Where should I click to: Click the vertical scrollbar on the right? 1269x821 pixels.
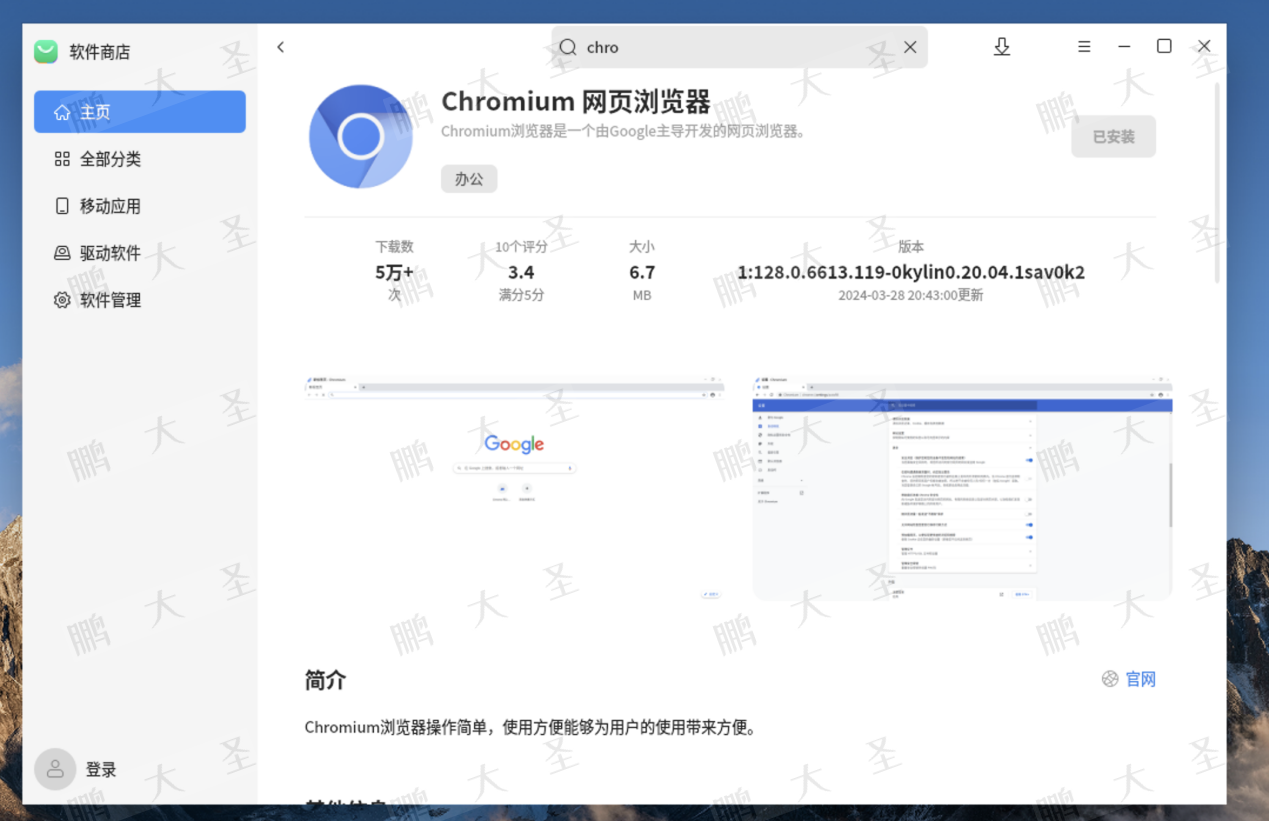pyautogui.click(x=1217, y=181)
